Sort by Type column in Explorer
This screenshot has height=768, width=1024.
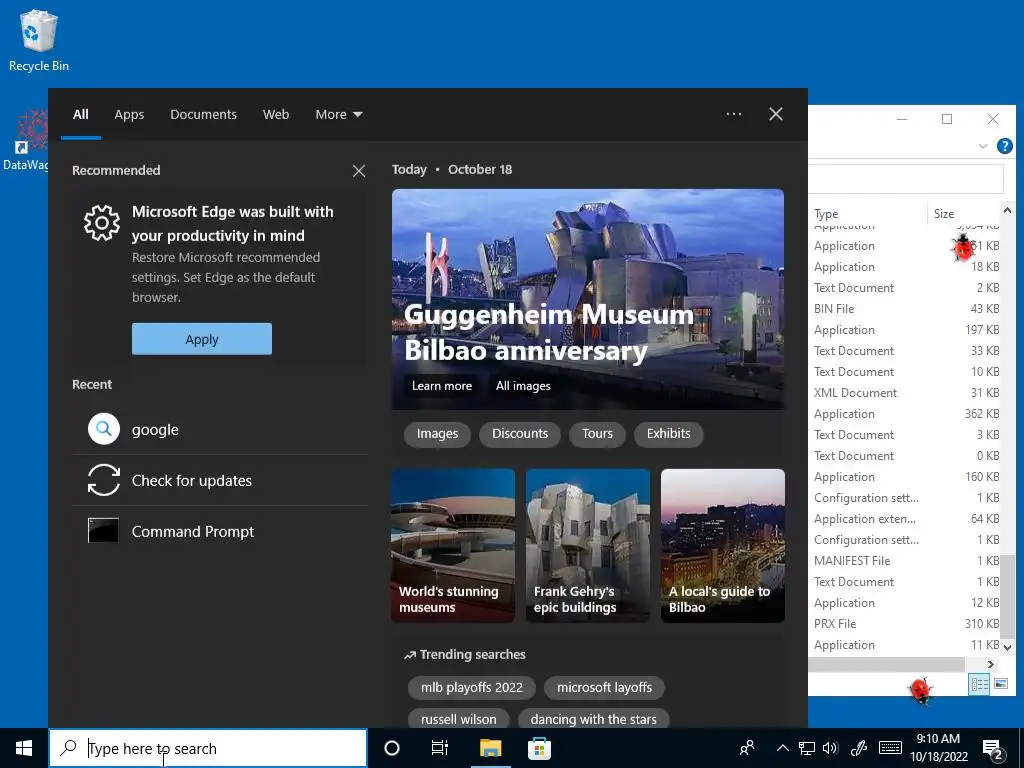click(867, 214)
